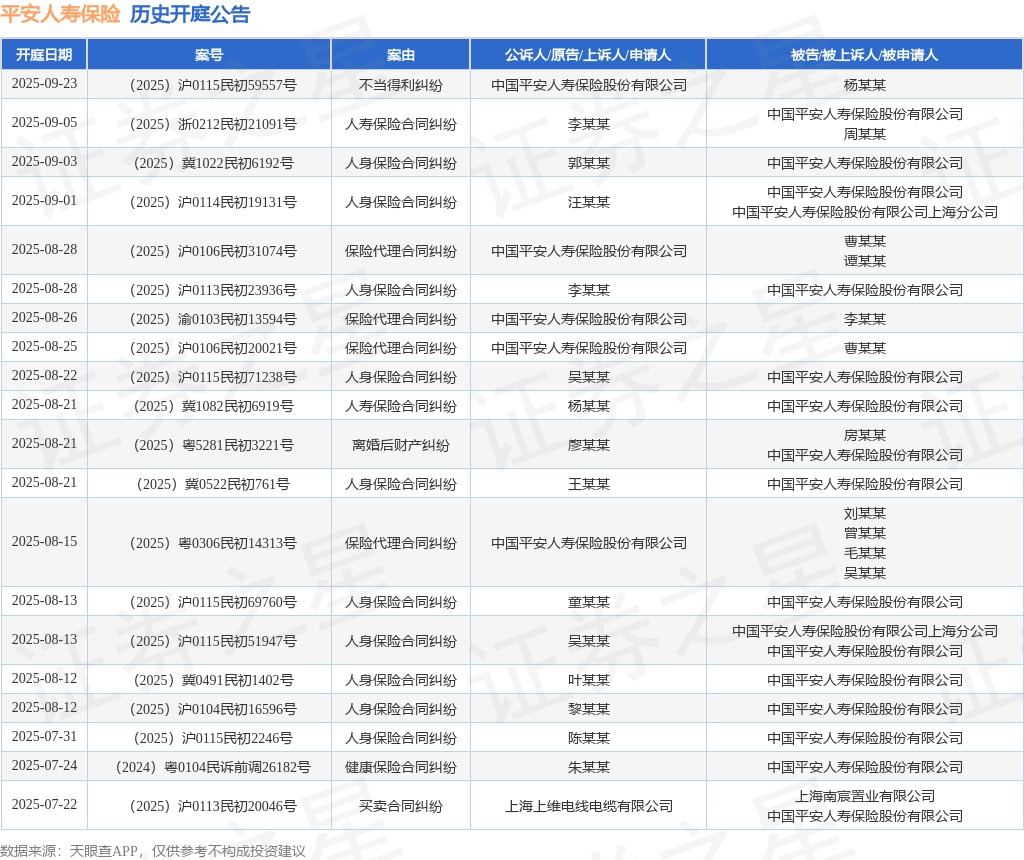
Task: Click plaintiff 汪某某
Action: point(588,202)
